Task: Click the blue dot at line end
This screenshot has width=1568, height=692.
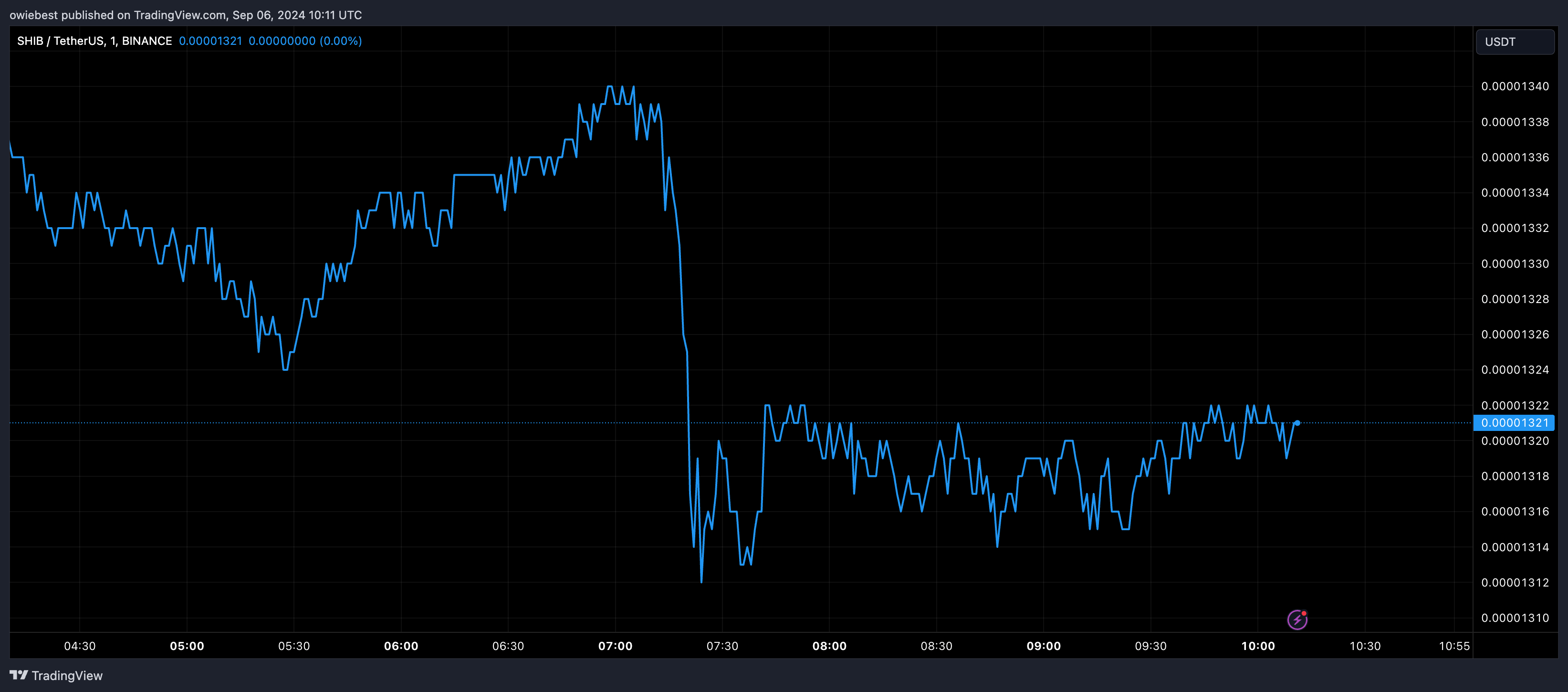Action: 1297,422
